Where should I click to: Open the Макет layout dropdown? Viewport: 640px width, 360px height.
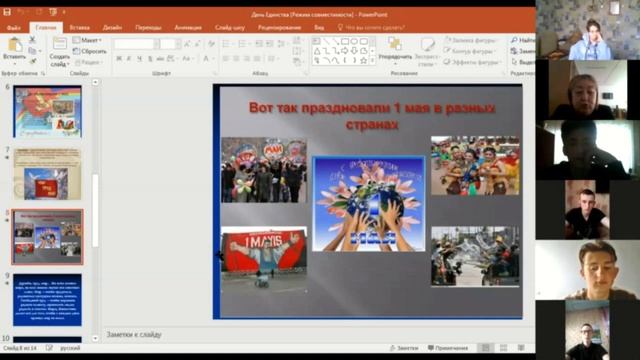(87, 40)
